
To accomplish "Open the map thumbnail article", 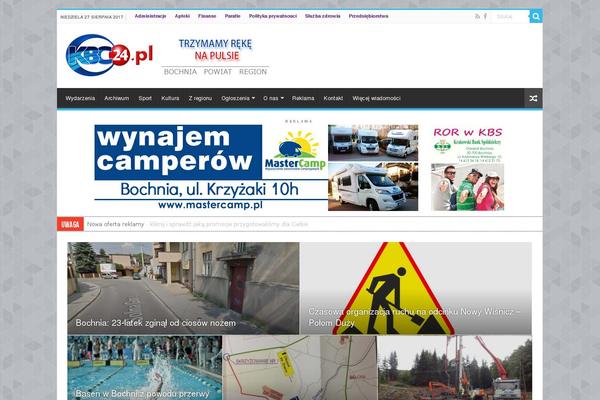I will (x=300, y=368).
